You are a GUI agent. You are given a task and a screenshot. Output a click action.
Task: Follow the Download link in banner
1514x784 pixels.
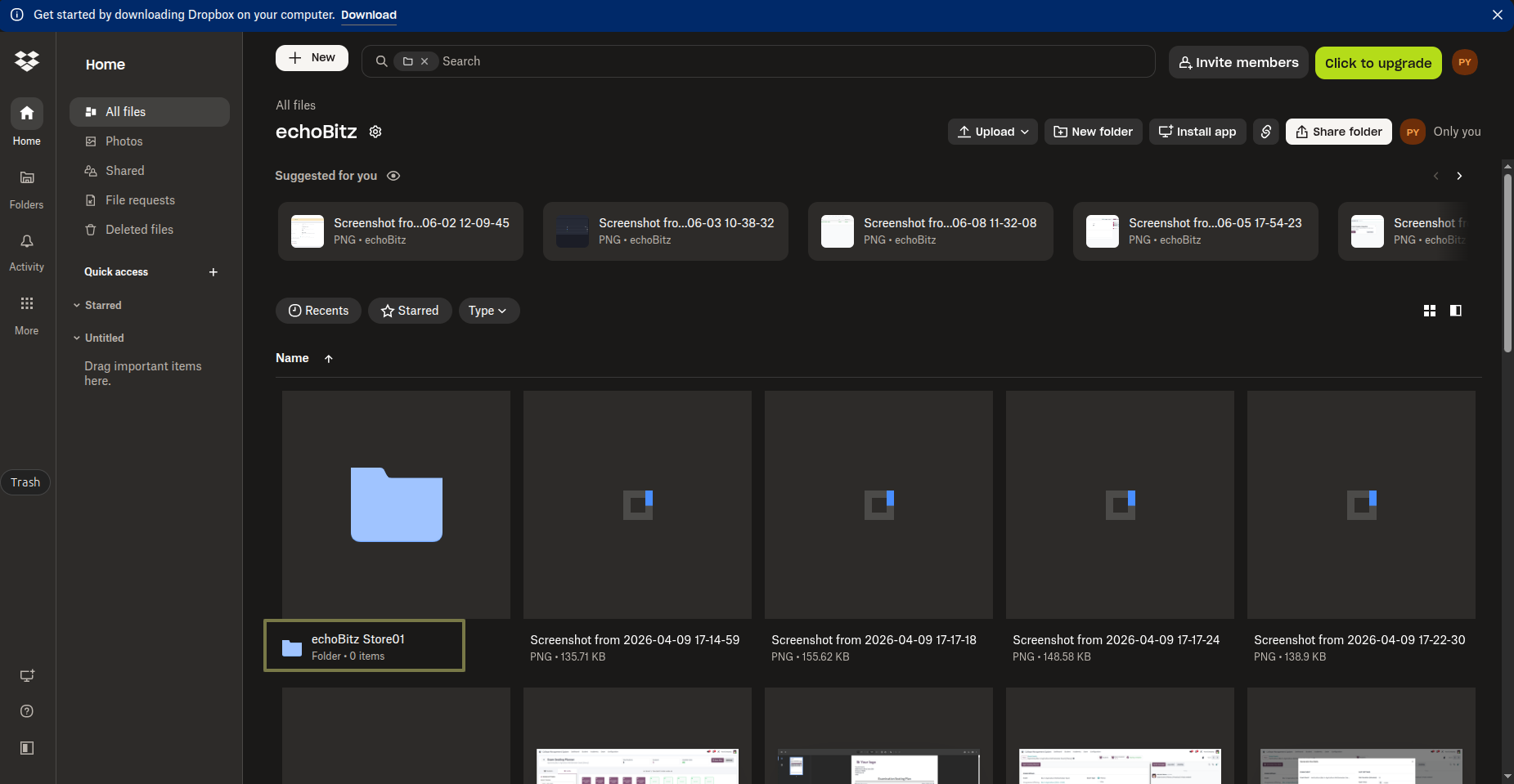point(369,15)
